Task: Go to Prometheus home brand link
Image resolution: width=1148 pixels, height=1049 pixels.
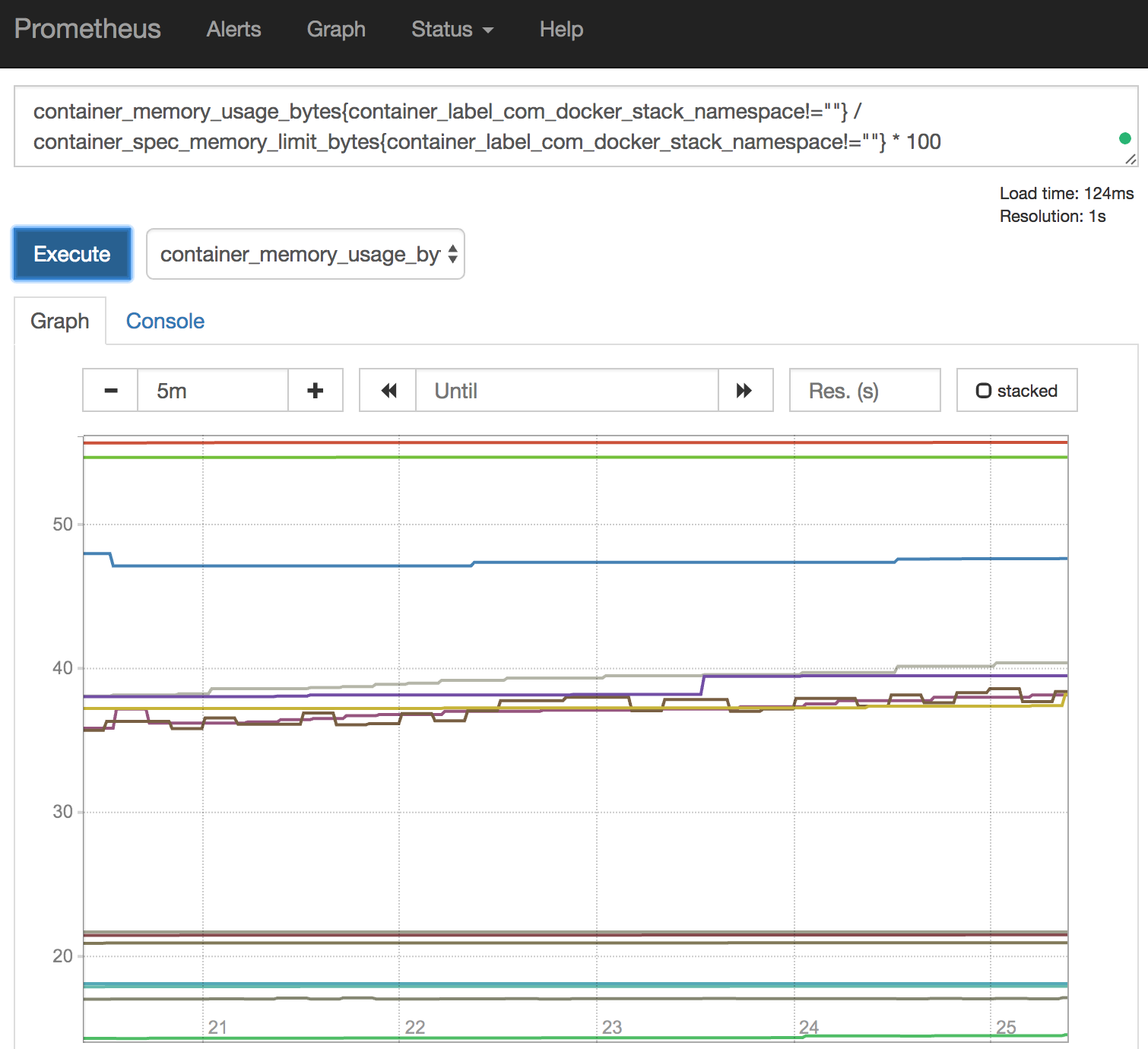Action: [87, 29]
